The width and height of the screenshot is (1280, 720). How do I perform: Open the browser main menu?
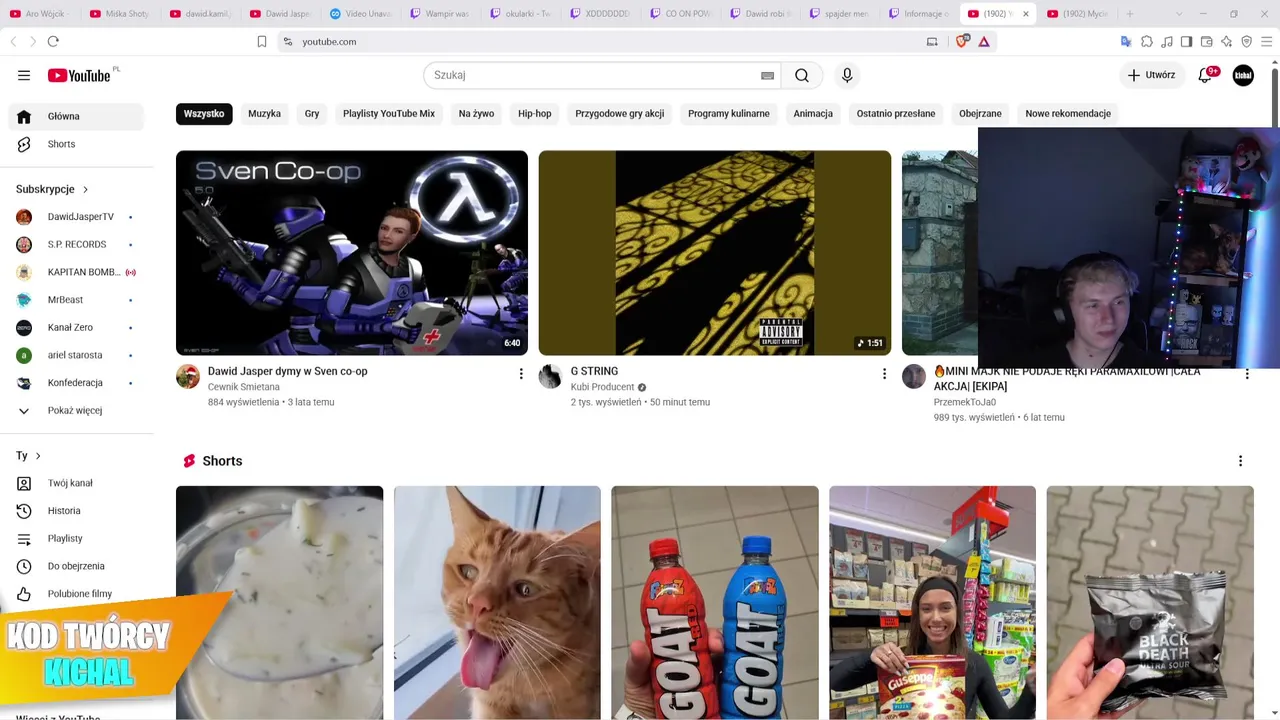point(1267,41)
